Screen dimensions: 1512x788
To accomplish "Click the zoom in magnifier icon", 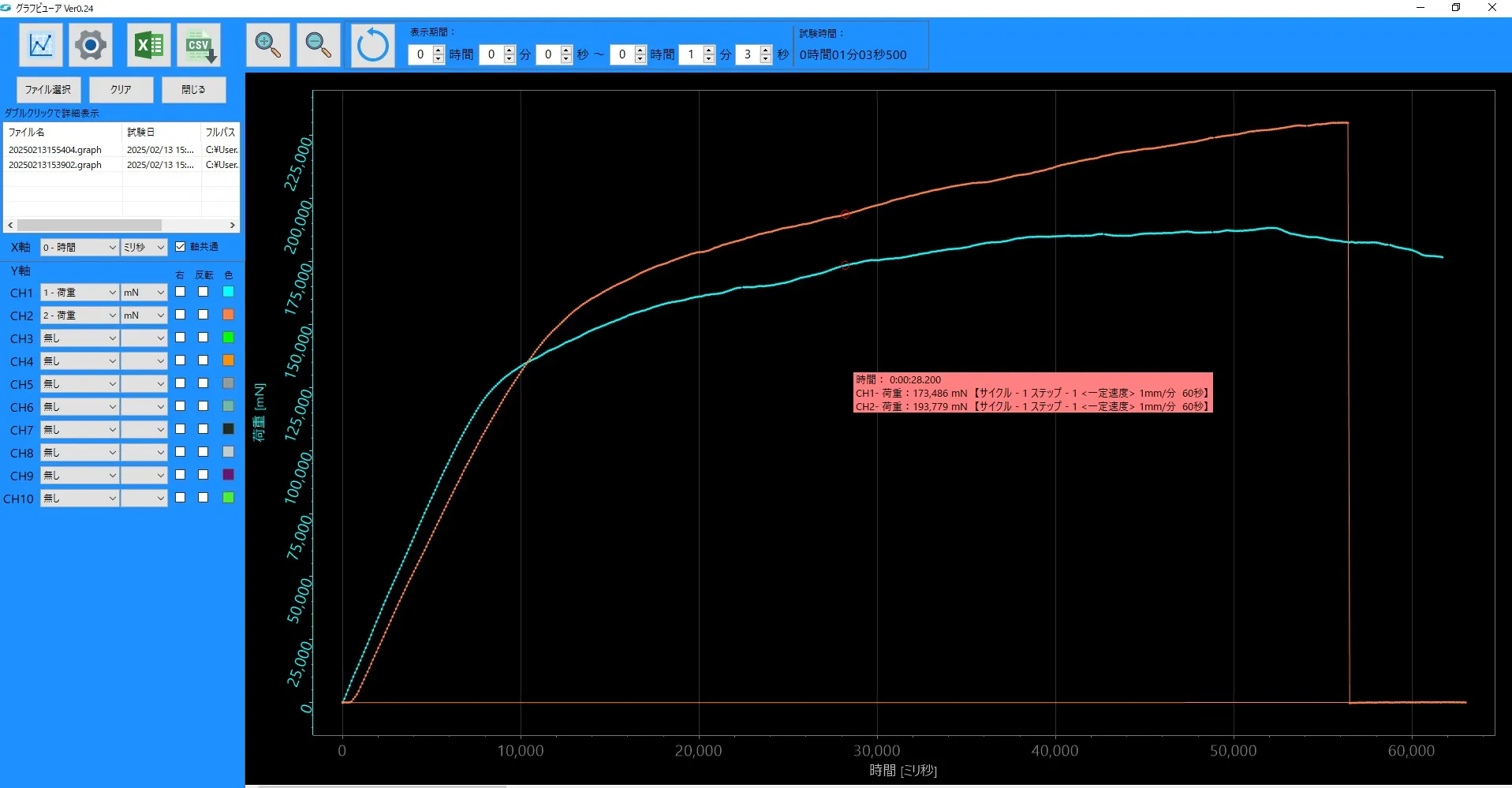I will click(268, 45).
